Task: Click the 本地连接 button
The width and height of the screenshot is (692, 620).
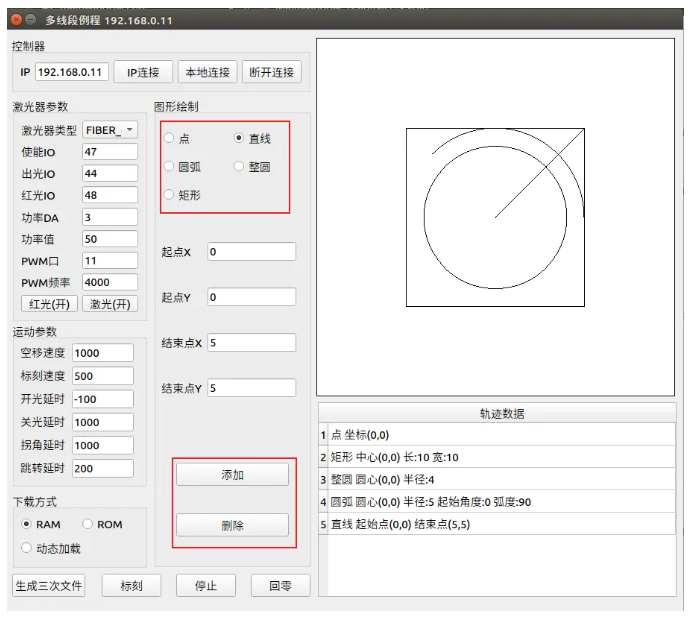Action: pyautogui.click(x=207, y=72)
